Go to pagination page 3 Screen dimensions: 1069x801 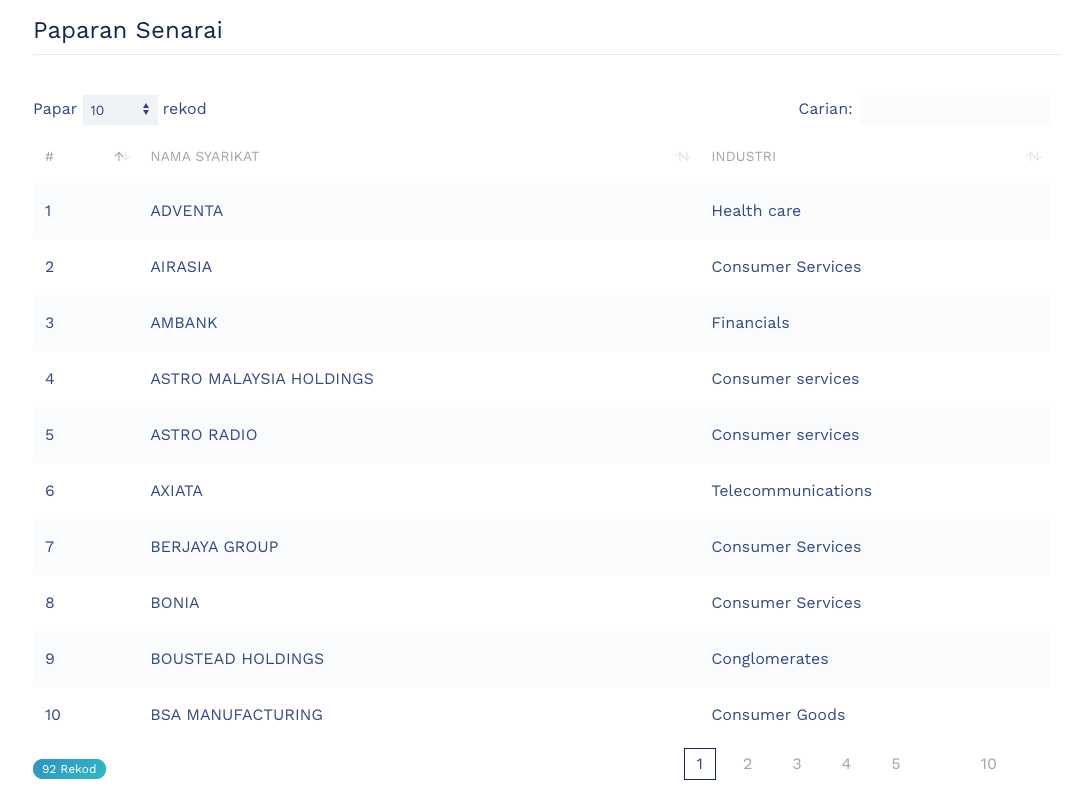[x=797, y=764]
